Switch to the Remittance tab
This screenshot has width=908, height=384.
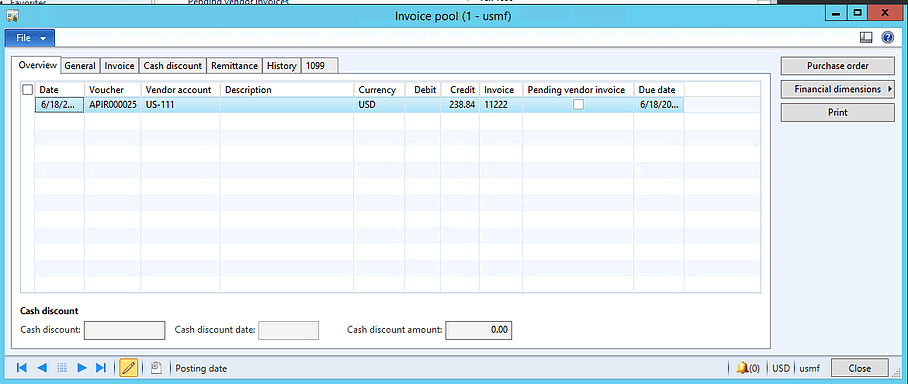(235, 66)
